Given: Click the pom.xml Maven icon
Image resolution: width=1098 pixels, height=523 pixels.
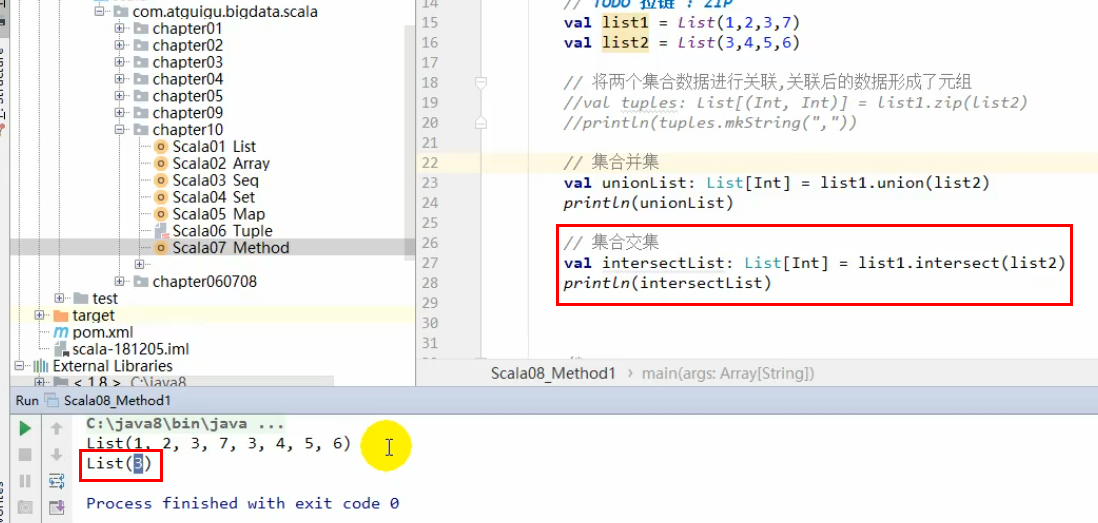Looking at the screenshot, I should coord(62,332).
